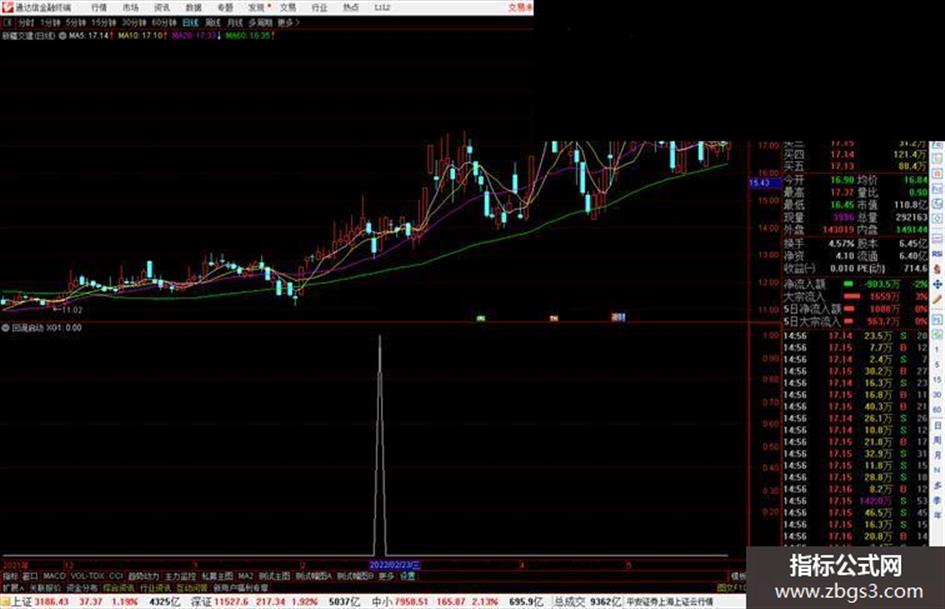Click the 今开 16.90 value
This screenshot has width=945, height=609.
(x=843, y=180)
